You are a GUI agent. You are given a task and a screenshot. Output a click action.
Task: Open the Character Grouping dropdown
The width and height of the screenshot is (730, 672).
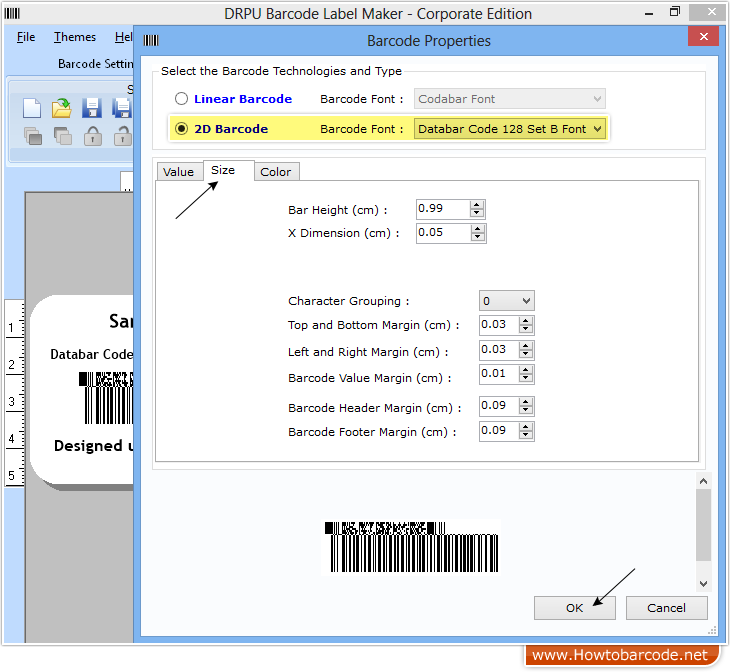click(507, 301)
